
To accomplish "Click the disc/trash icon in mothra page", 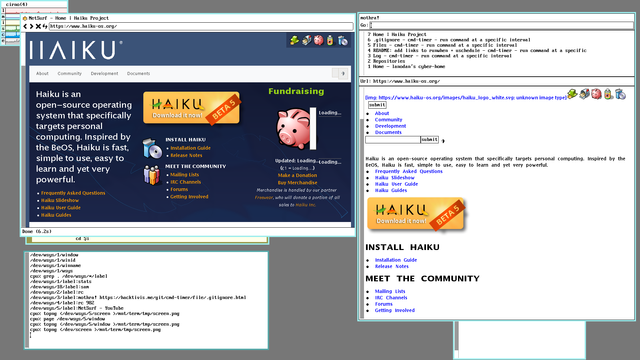I will click(x=620, y=94).
